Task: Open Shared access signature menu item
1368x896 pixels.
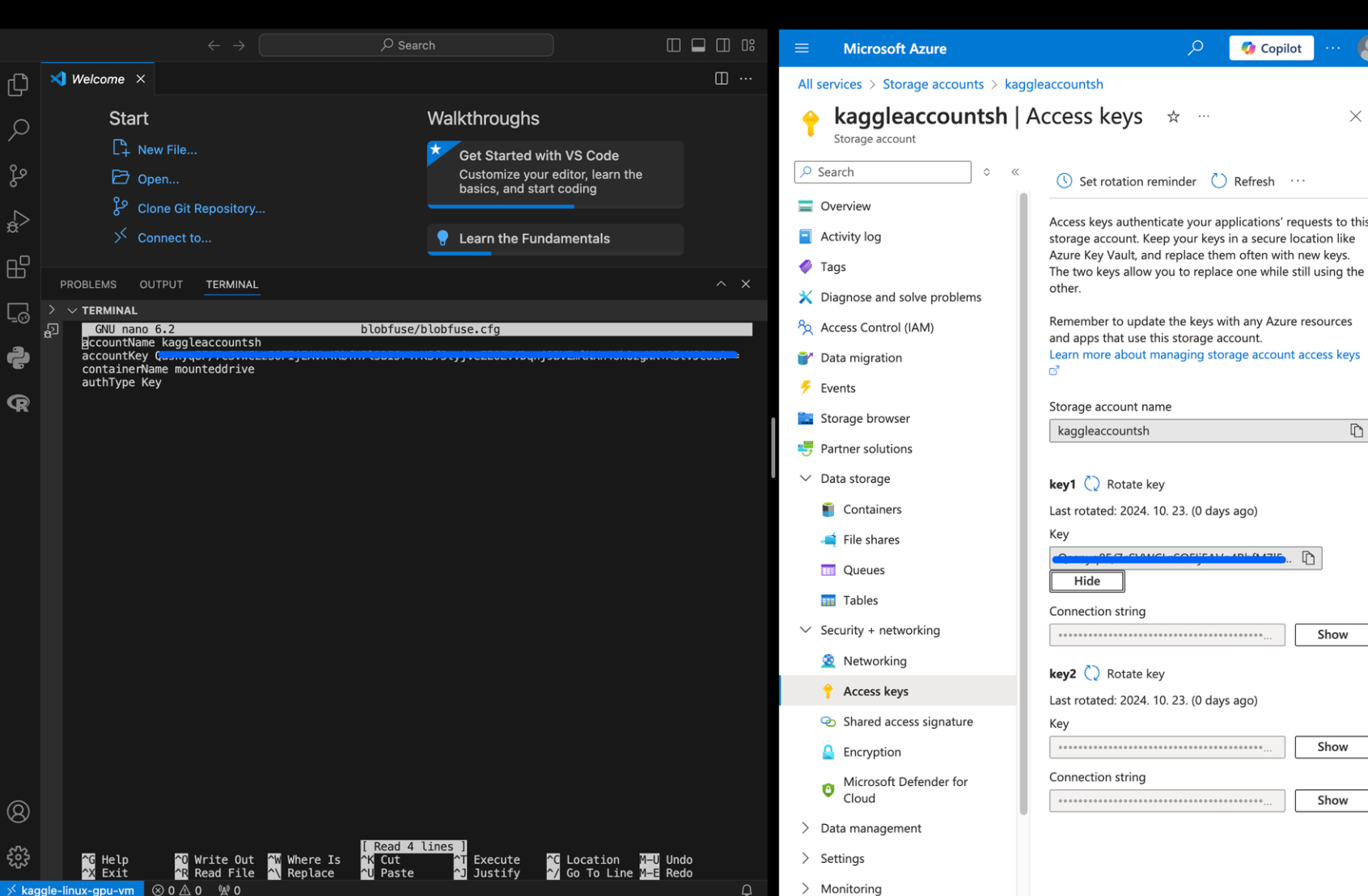Action: [x=908, y=721]
